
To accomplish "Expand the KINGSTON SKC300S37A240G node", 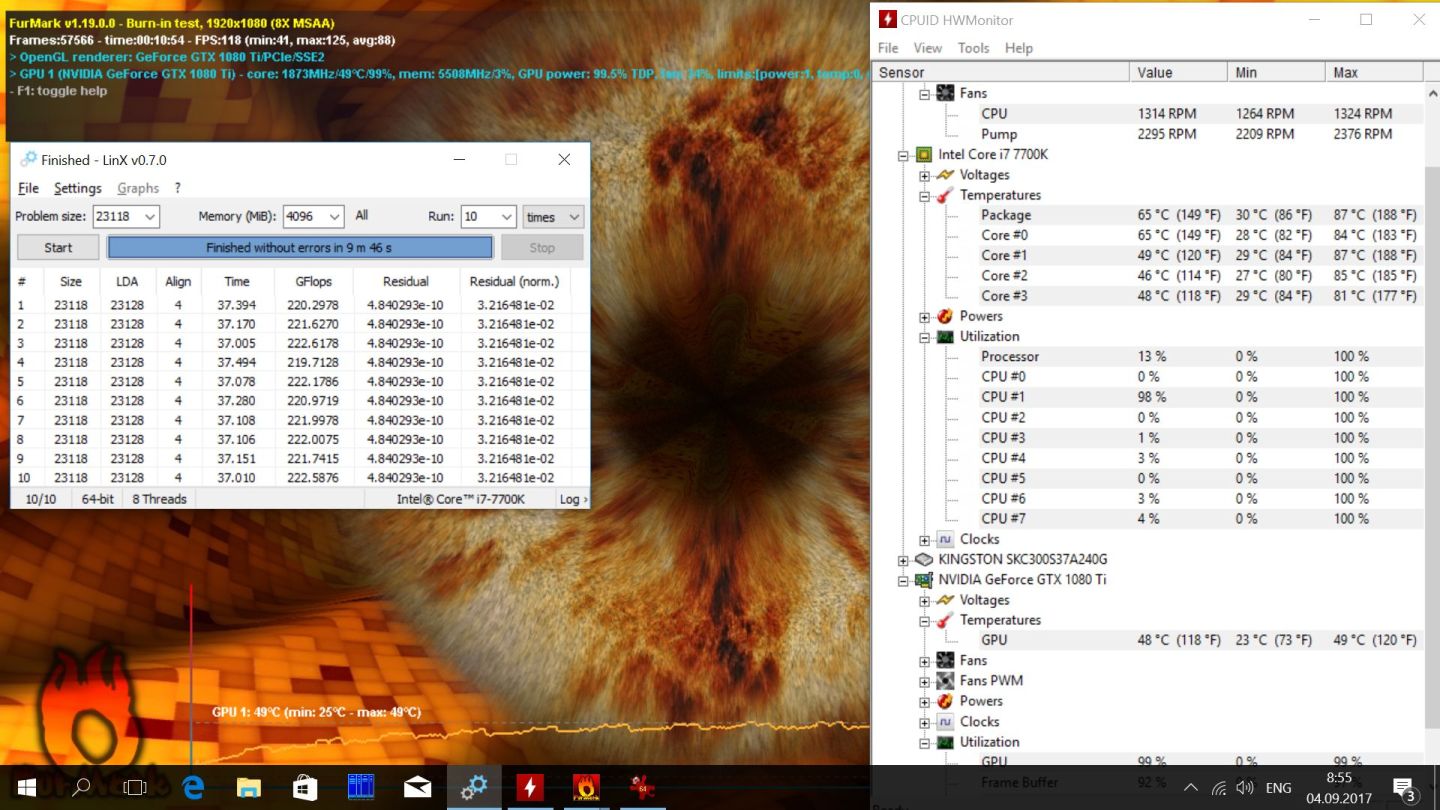I will [x=903, y=560].
